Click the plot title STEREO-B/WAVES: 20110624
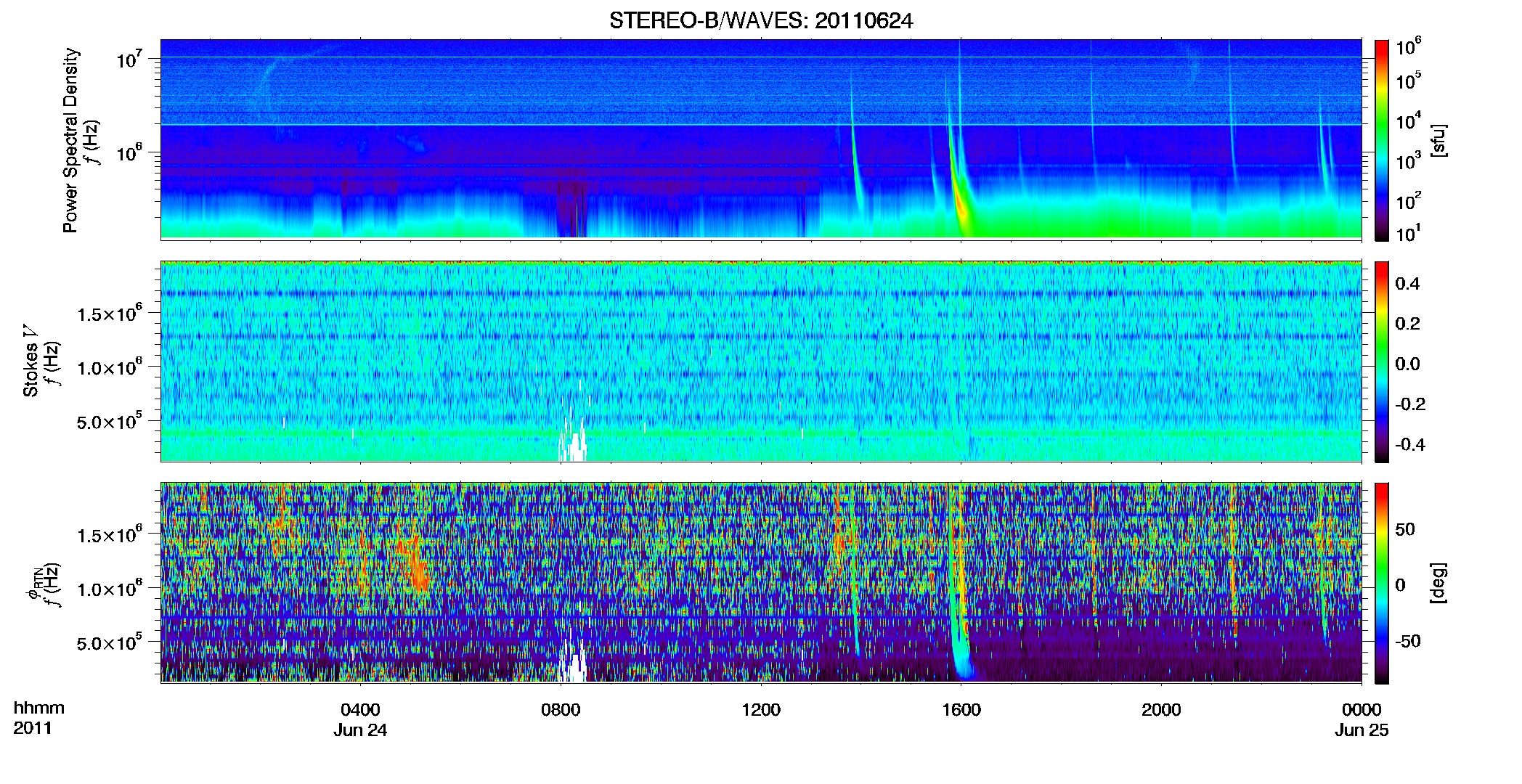1522x784 pixels. [761, 21]
